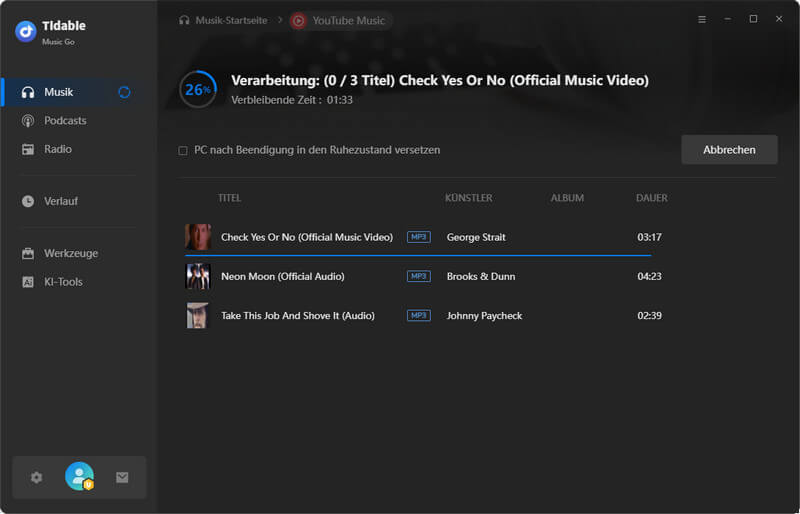
Task: Open the hamburger menu icon
Action: 702,19
